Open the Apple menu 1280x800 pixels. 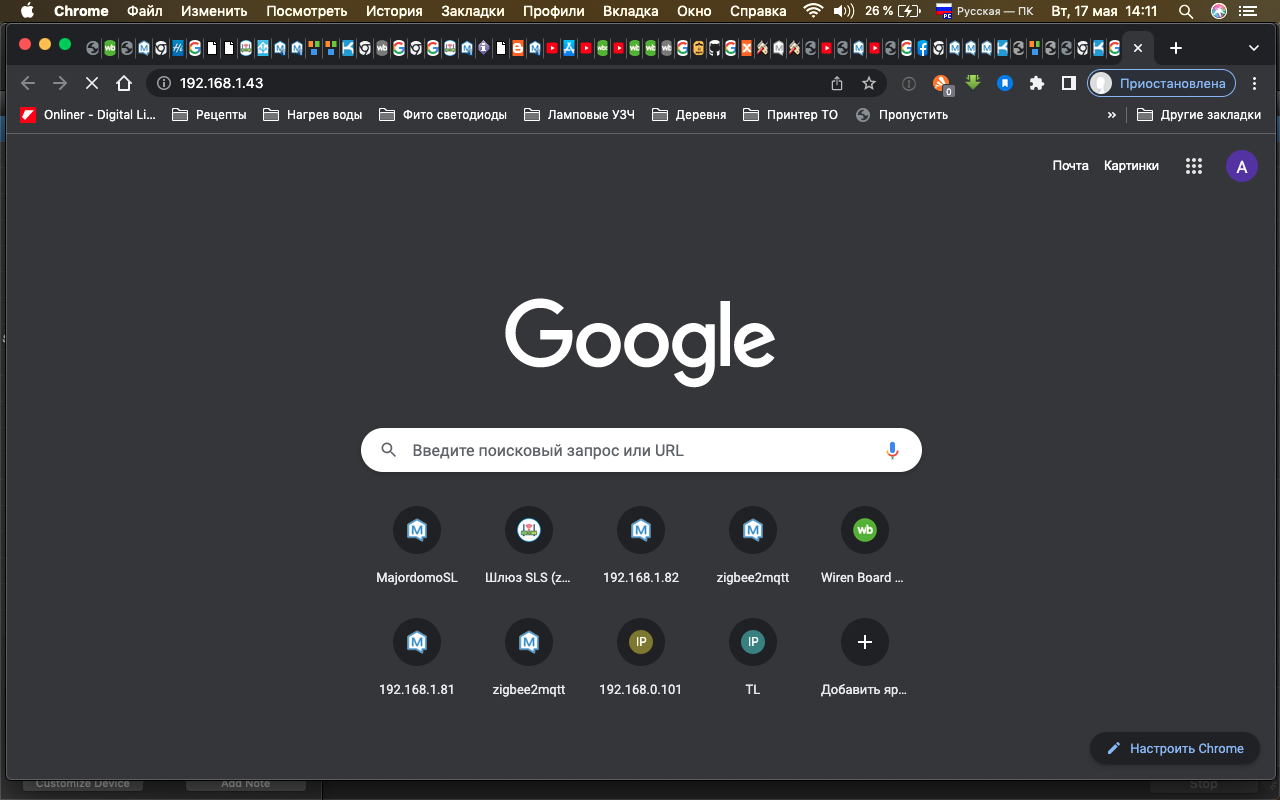pos(27,11)
